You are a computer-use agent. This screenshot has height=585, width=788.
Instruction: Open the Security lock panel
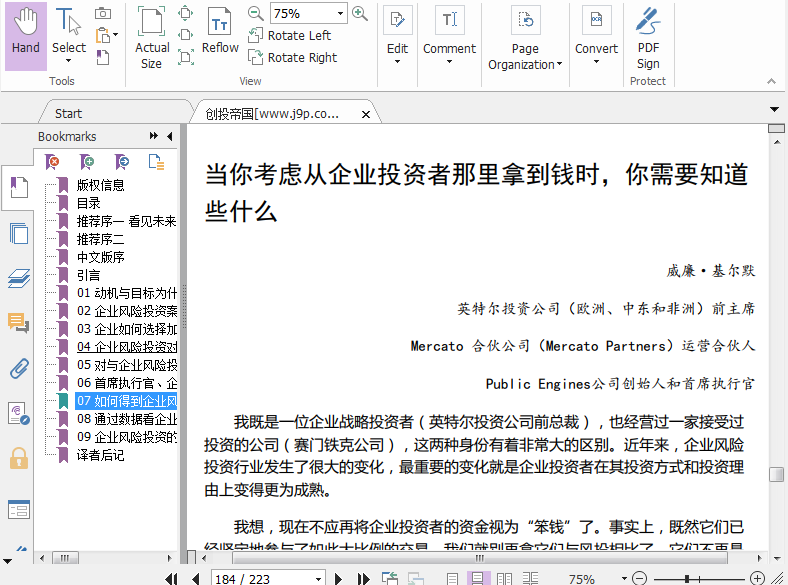(18, 458)
